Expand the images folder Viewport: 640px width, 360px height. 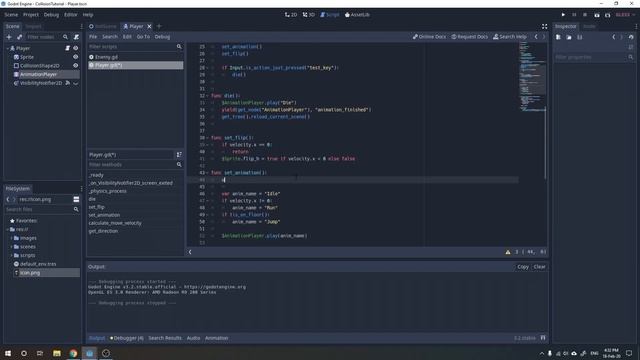(11, 238)
